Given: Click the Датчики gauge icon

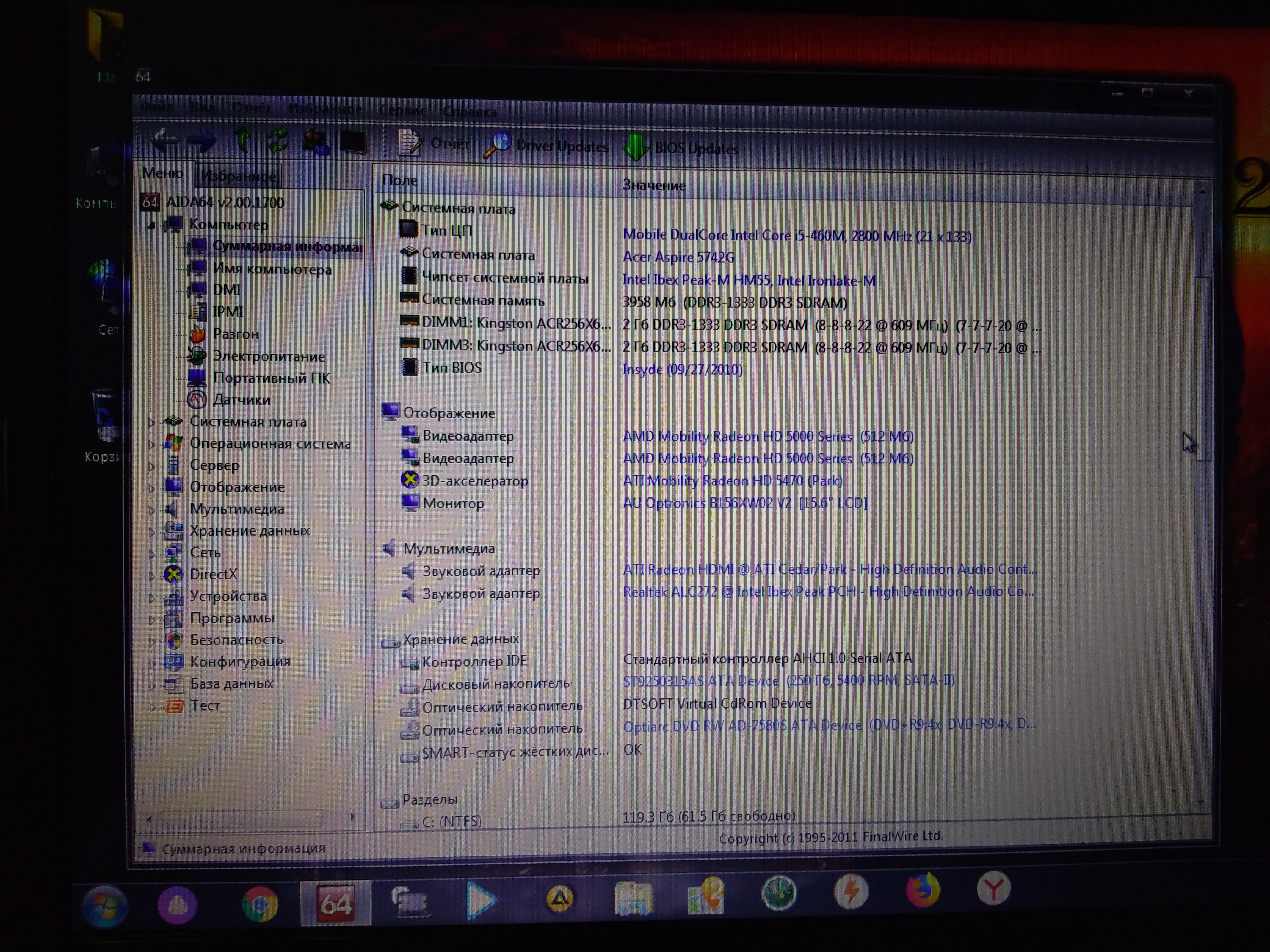Looking at the screenshot, I should 197,399.
